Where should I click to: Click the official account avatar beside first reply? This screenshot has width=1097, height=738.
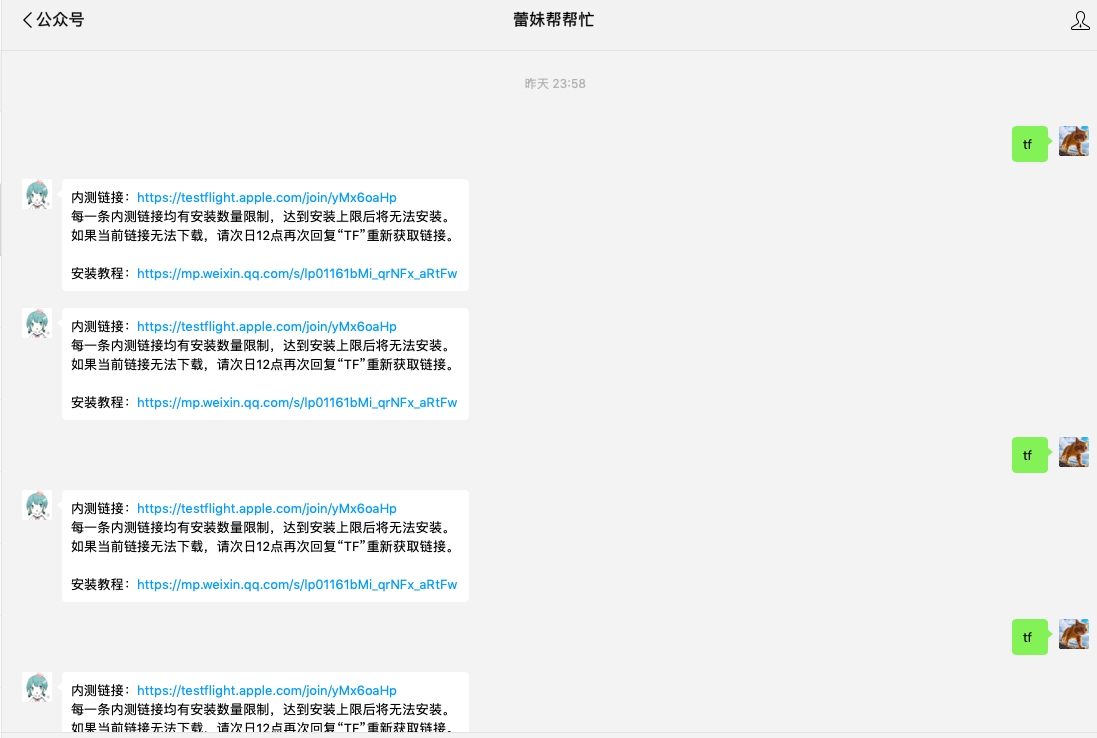point(37,195)
